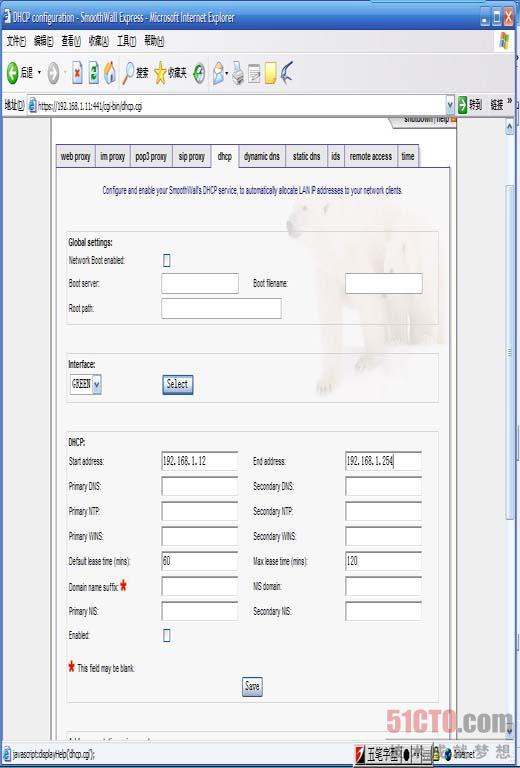Toggle the DHCP Enabled checkbox
Image resolution: width=520 pixels, height=768 pixels.
click(x=166, y=636)
